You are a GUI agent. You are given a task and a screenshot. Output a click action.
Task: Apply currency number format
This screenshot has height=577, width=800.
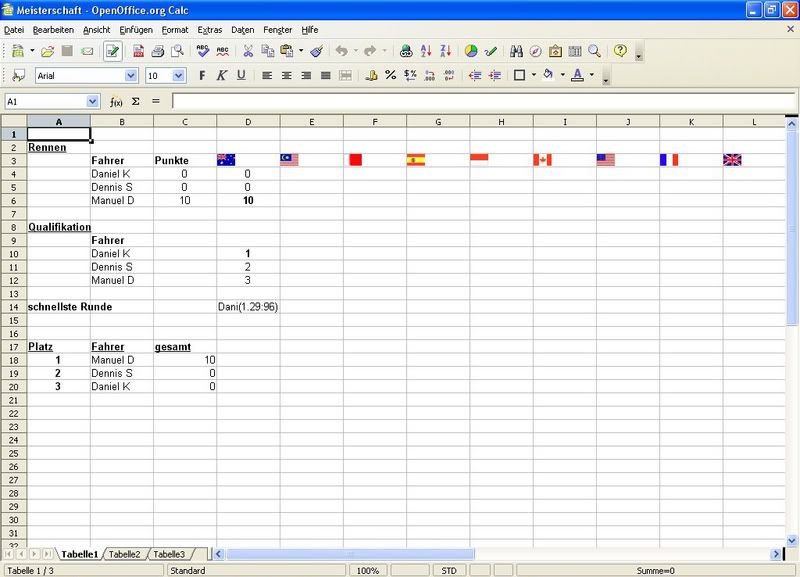371,76
